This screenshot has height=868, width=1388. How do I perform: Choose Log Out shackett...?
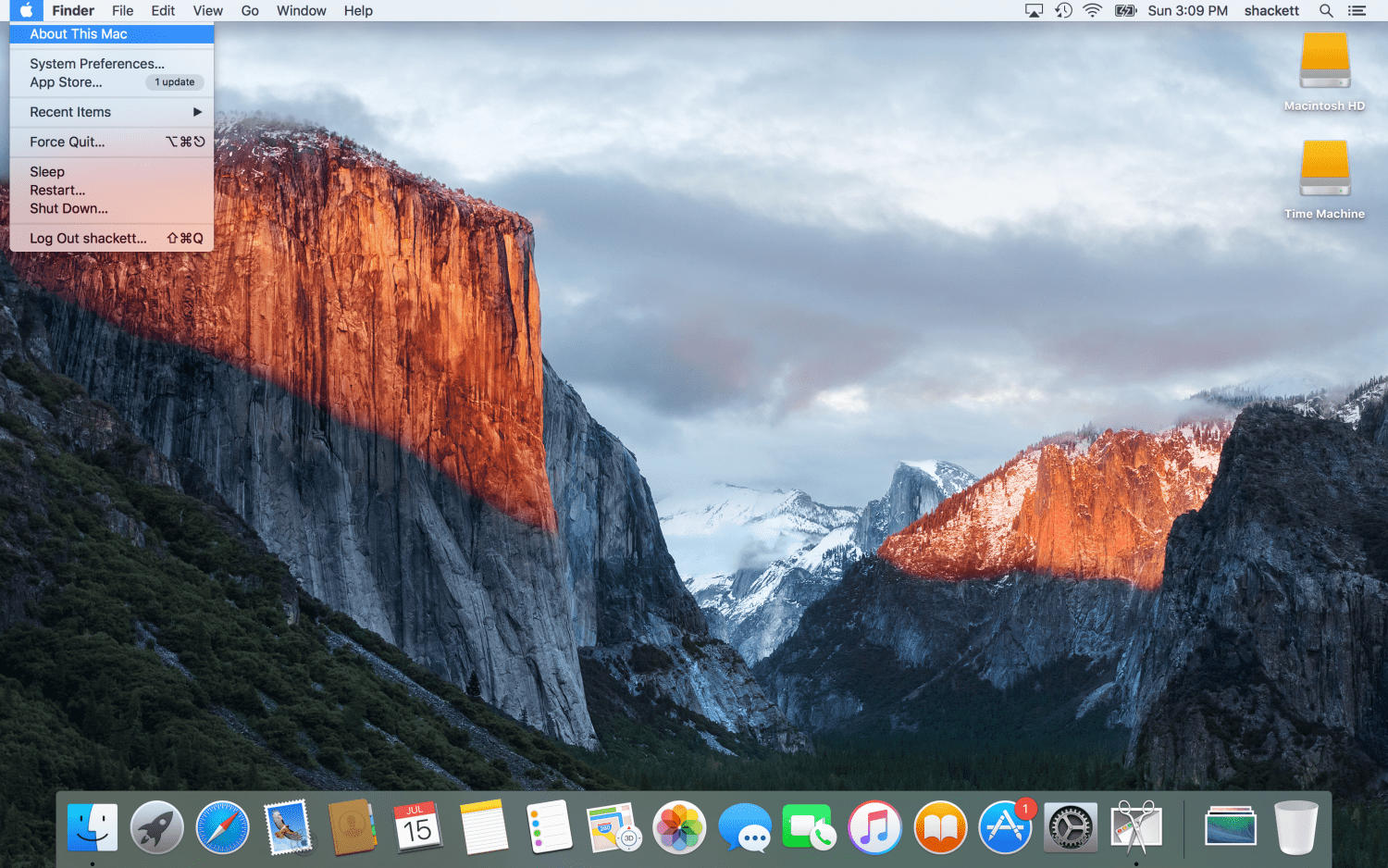coord(111,239)
